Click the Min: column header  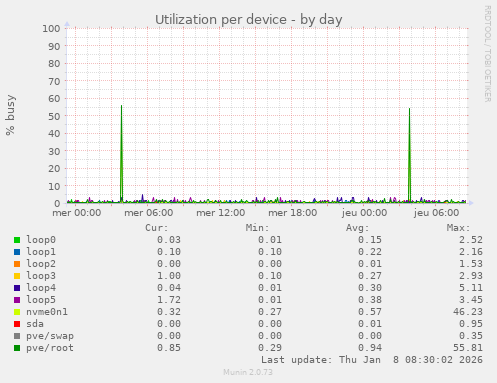[x=257, y=228]
